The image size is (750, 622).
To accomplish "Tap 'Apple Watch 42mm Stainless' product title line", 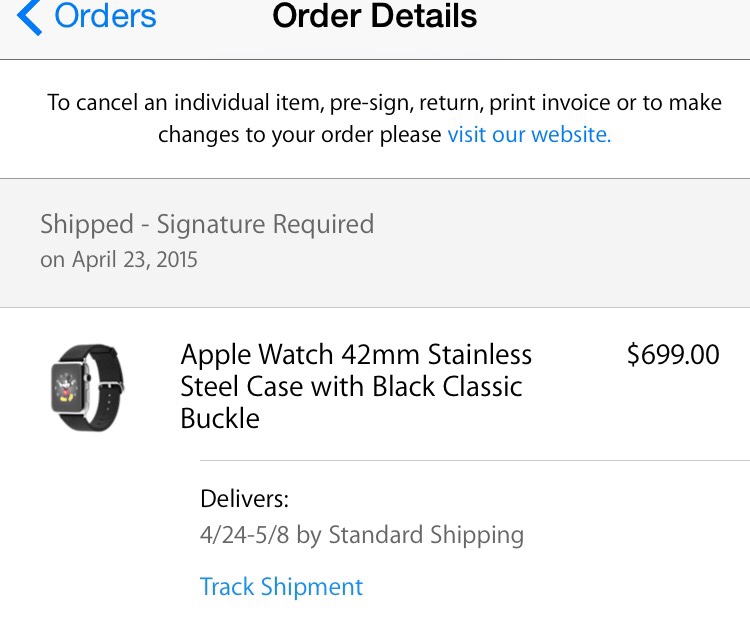I will coord(356,355).
